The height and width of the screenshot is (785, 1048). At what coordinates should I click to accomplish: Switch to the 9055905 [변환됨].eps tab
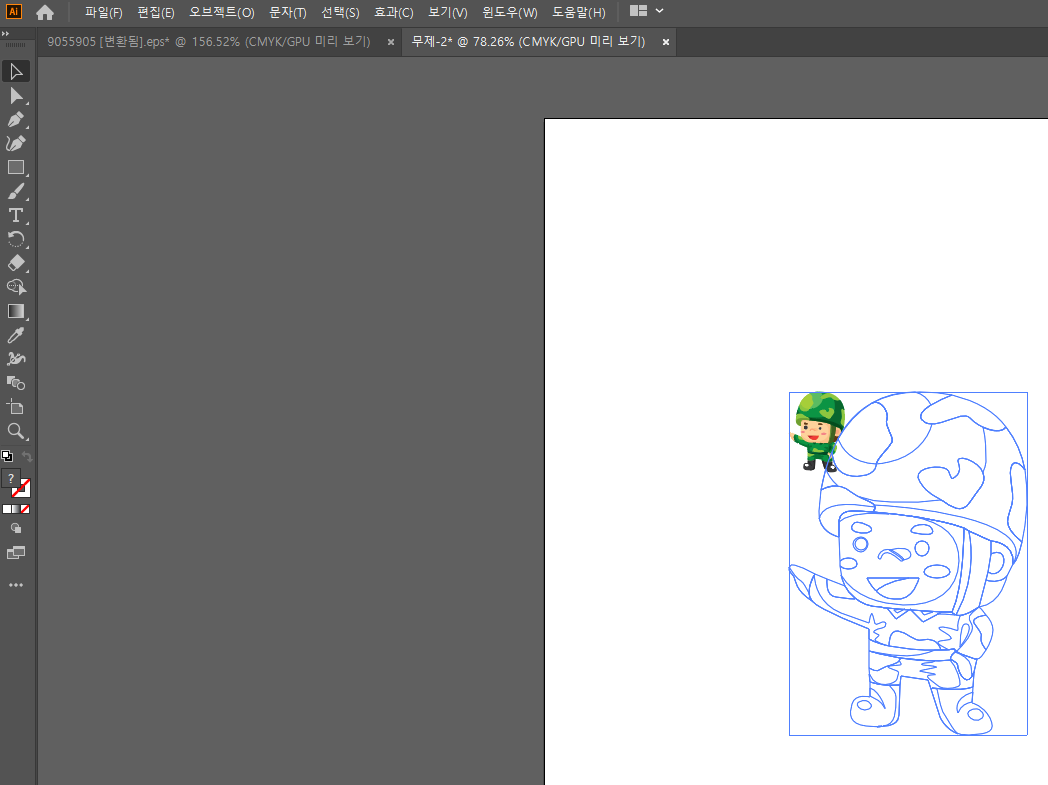209,41
